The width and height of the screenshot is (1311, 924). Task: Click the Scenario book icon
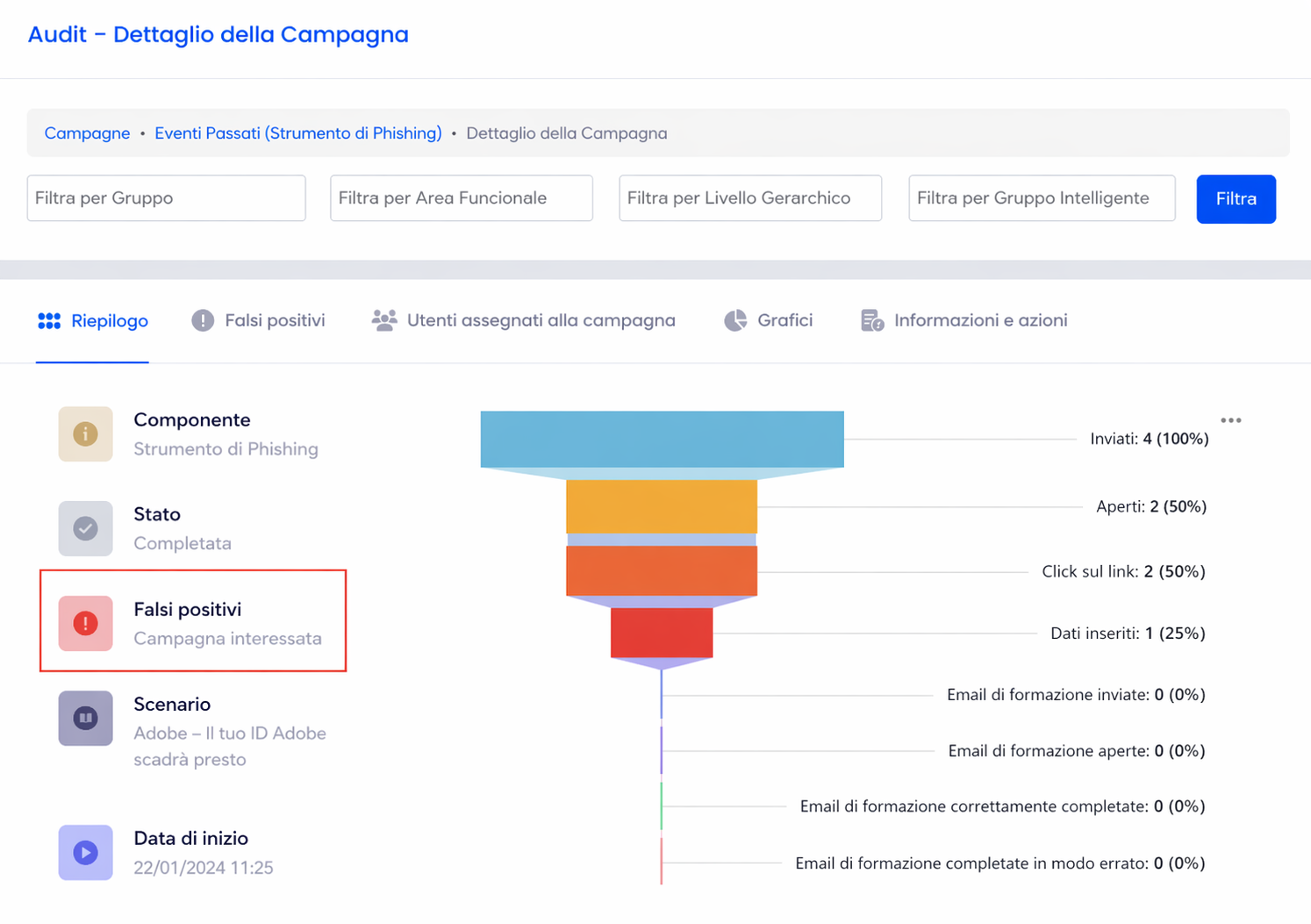tap(85, 718)
